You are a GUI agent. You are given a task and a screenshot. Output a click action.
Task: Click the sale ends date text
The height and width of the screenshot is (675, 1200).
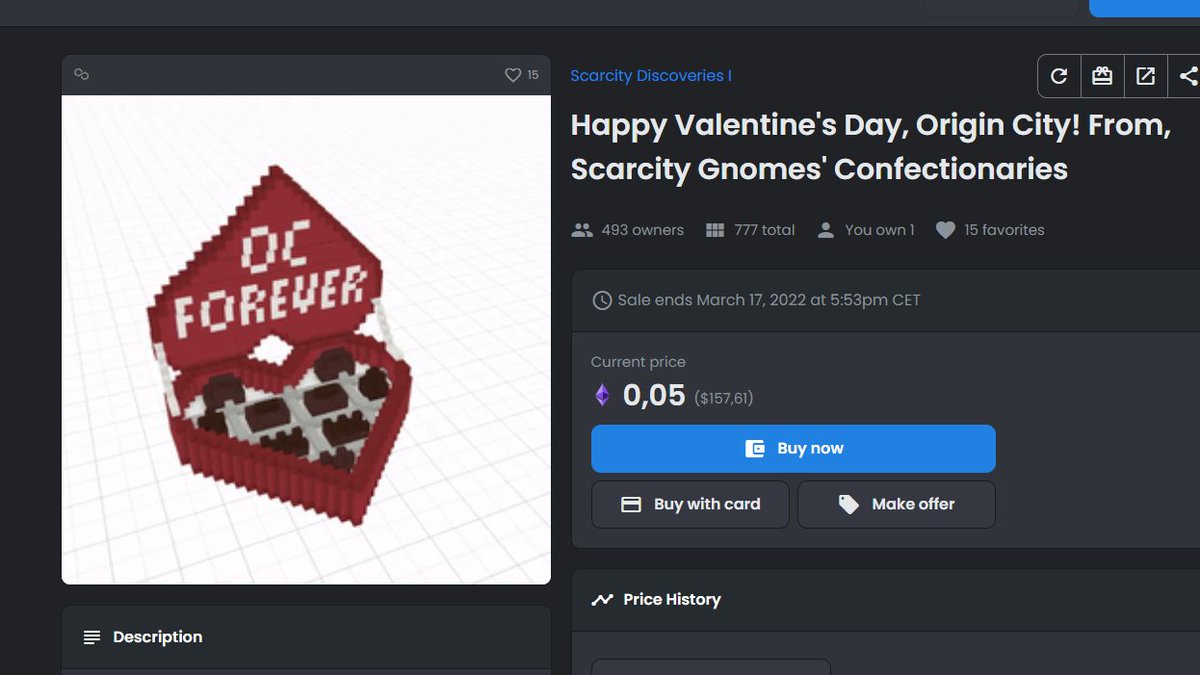coord(769,300)
